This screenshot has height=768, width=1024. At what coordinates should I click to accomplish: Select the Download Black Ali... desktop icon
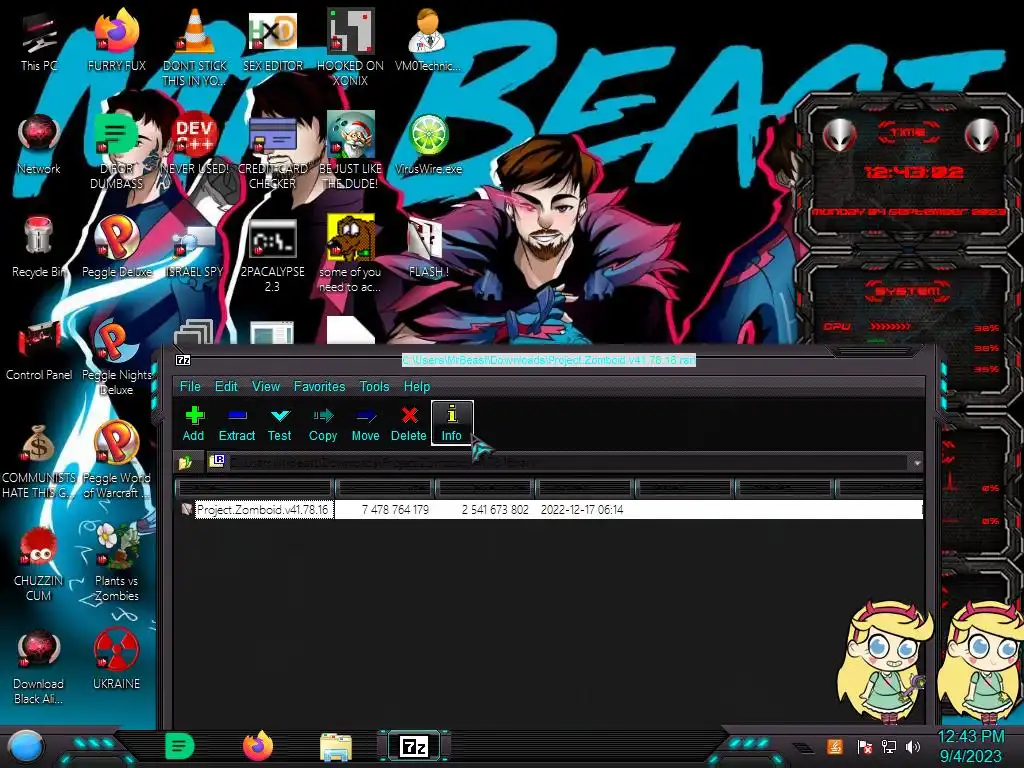[x=39, y=667]
